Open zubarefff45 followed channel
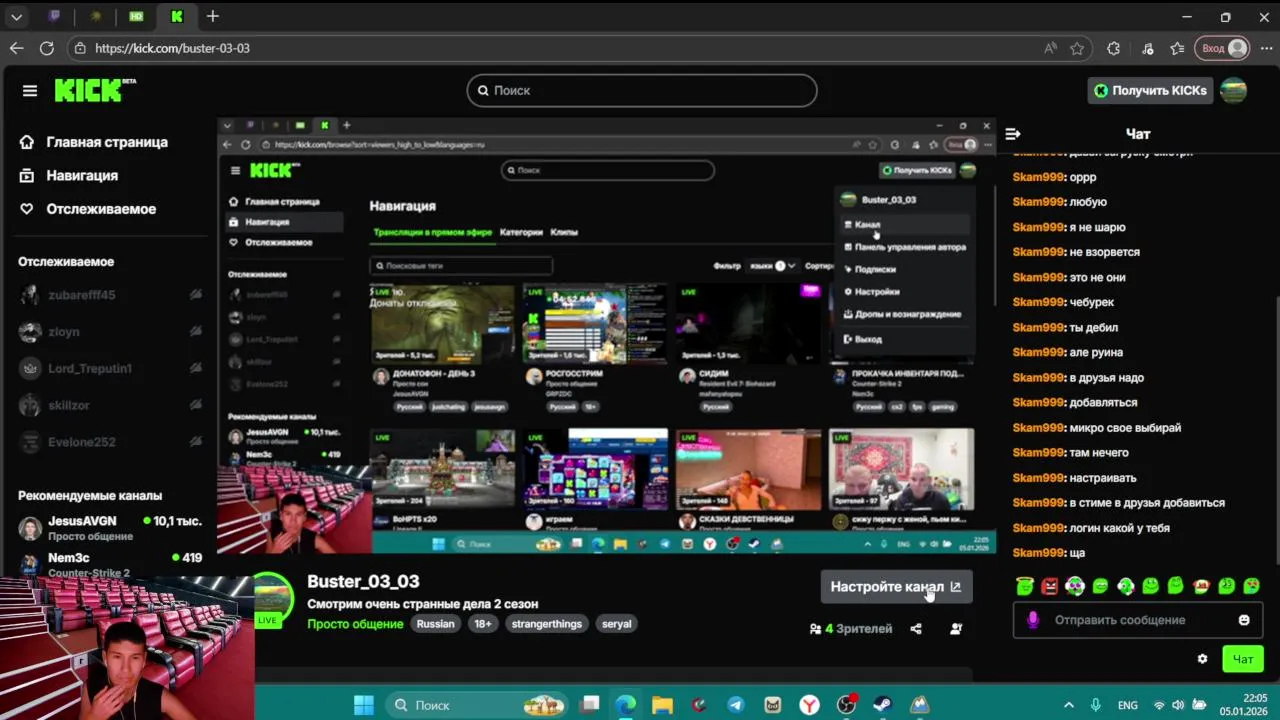 point(111,295)
